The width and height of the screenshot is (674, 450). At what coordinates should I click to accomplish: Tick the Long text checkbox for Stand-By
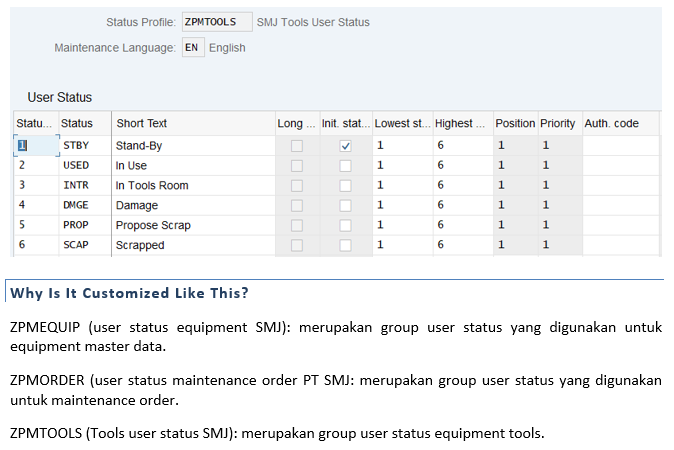[x=296, y=146]
